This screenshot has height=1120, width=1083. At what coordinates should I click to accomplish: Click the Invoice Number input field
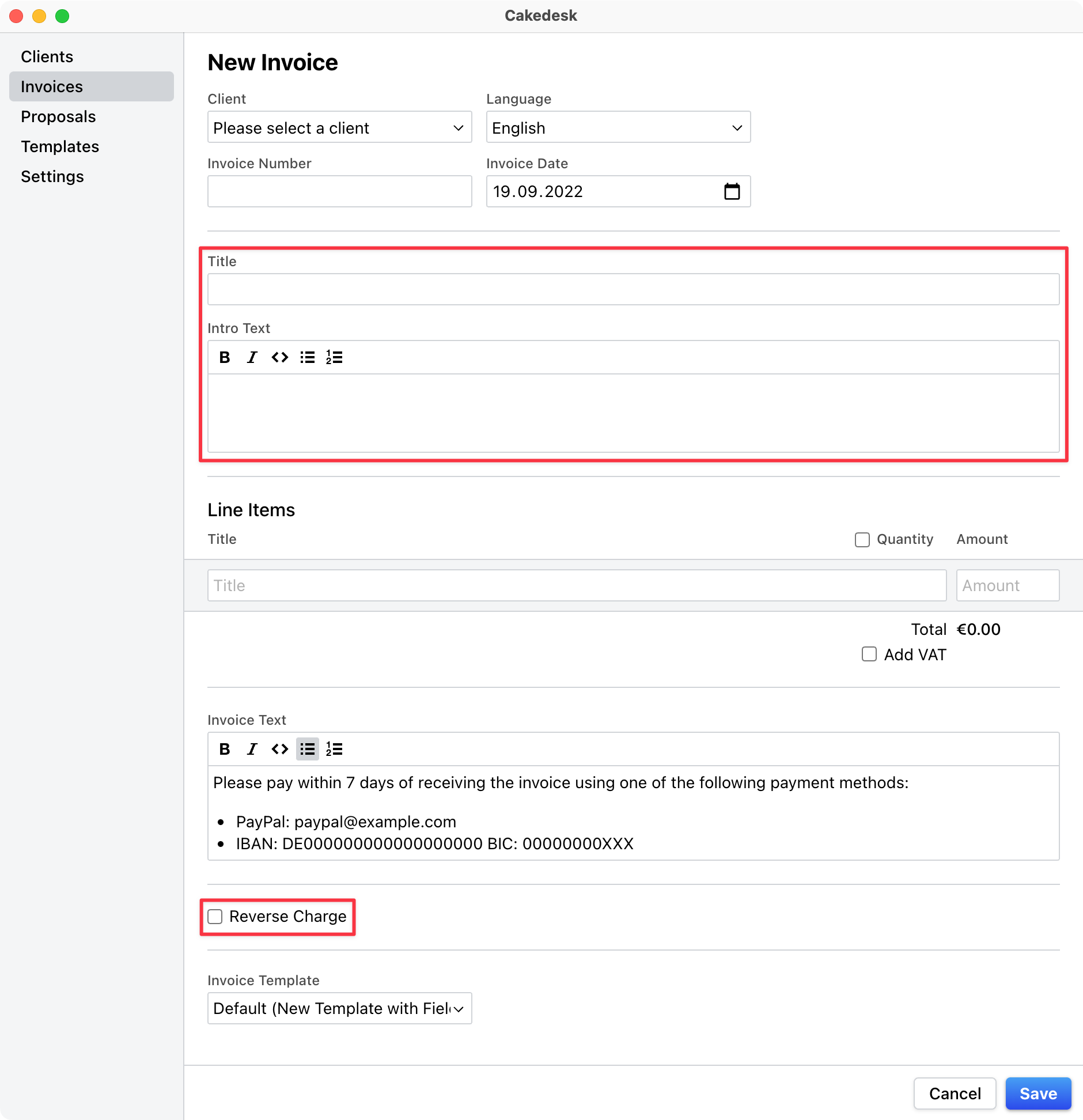click(x=339, y=191)
